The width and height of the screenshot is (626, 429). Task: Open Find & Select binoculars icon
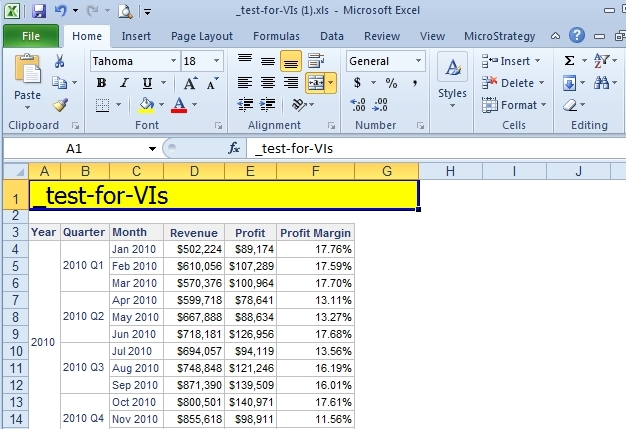click(600, 83)
